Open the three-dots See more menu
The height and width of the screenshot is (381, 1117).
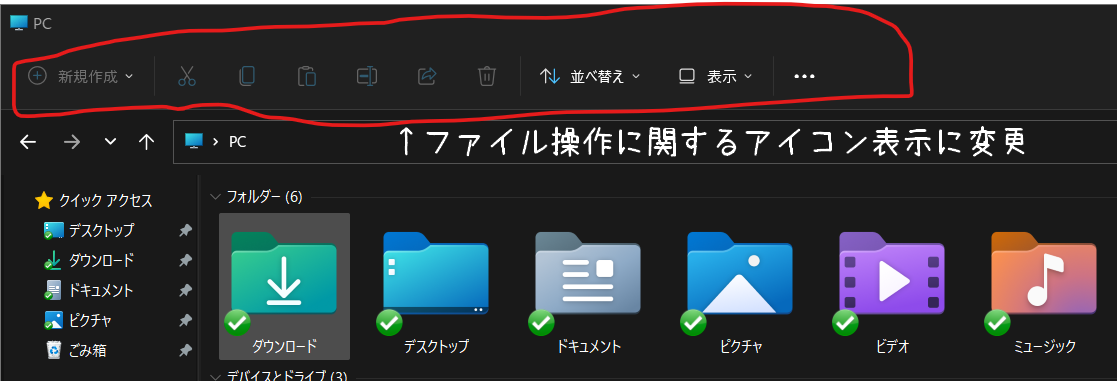804,76
